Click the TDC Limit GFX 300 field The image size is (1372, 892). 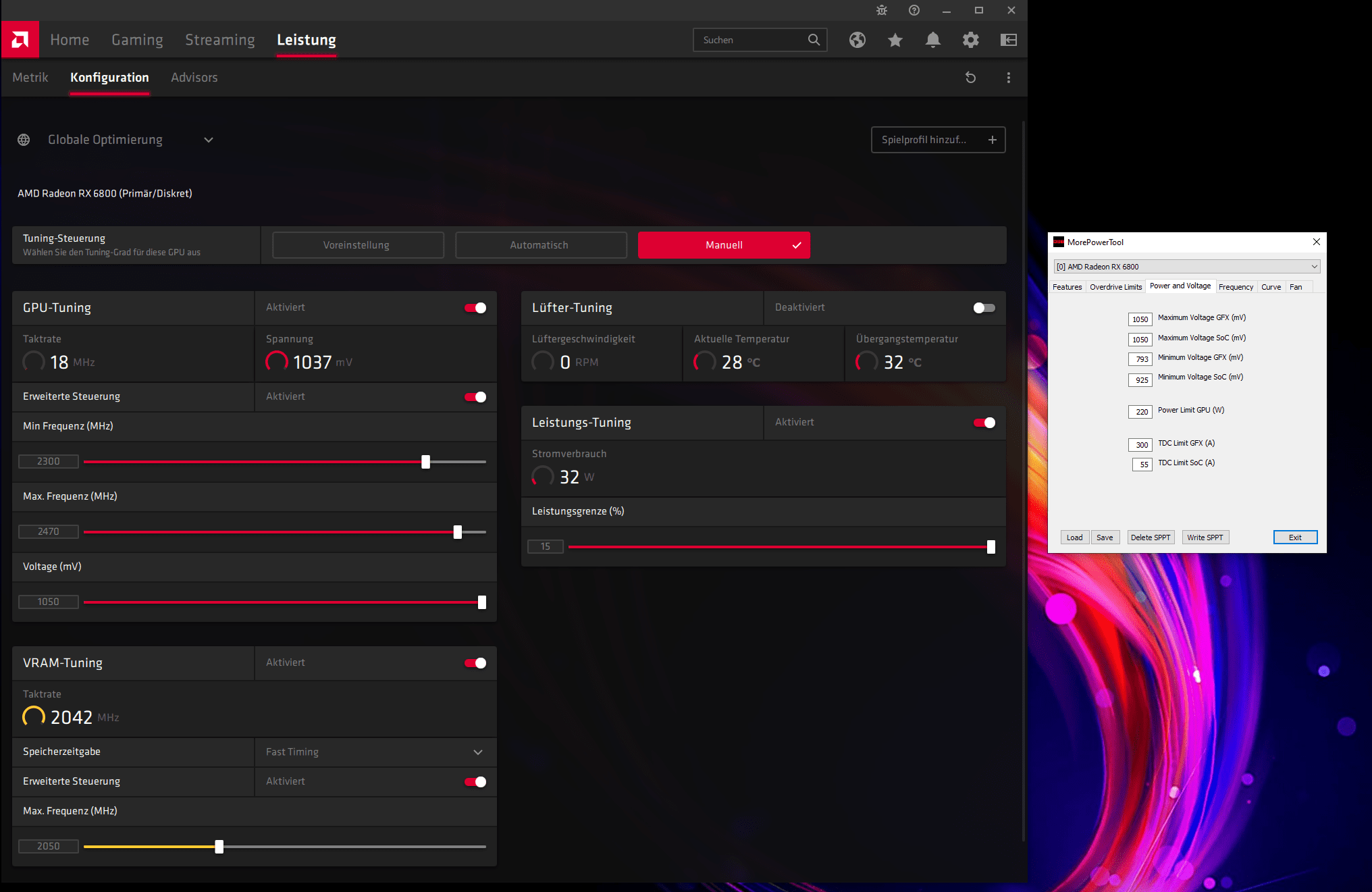click(x=1140, y=445)
